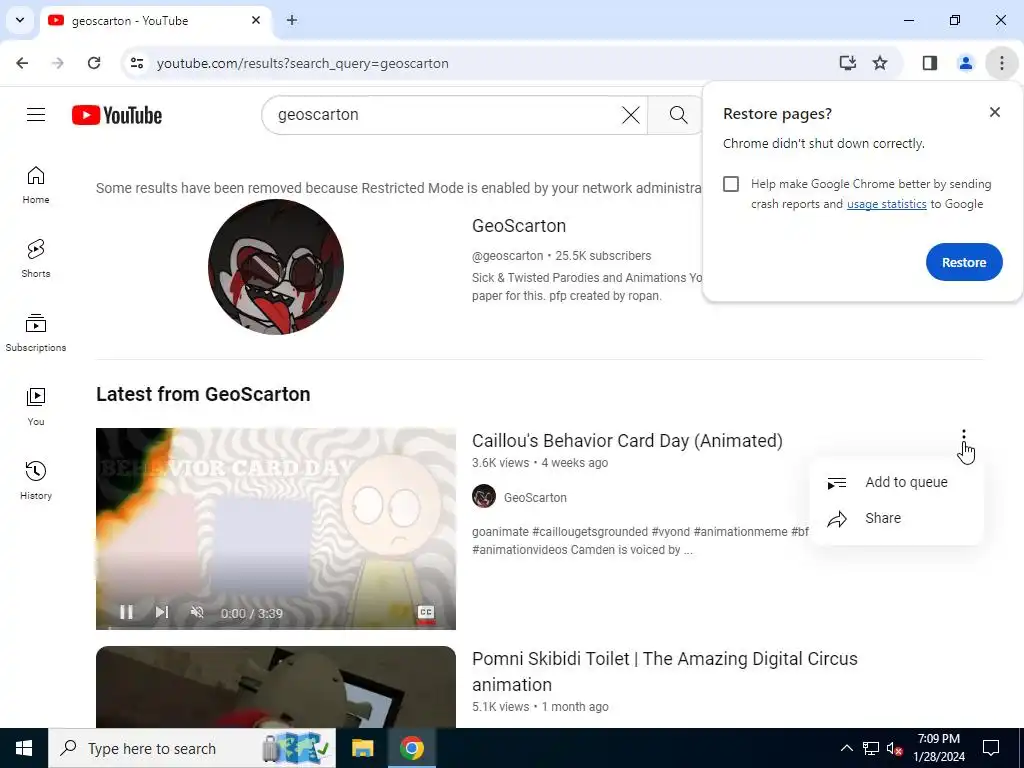Click the Restore button
Image resolution: width=1024 pixels, height=768 pixels.
pos(964,262)
